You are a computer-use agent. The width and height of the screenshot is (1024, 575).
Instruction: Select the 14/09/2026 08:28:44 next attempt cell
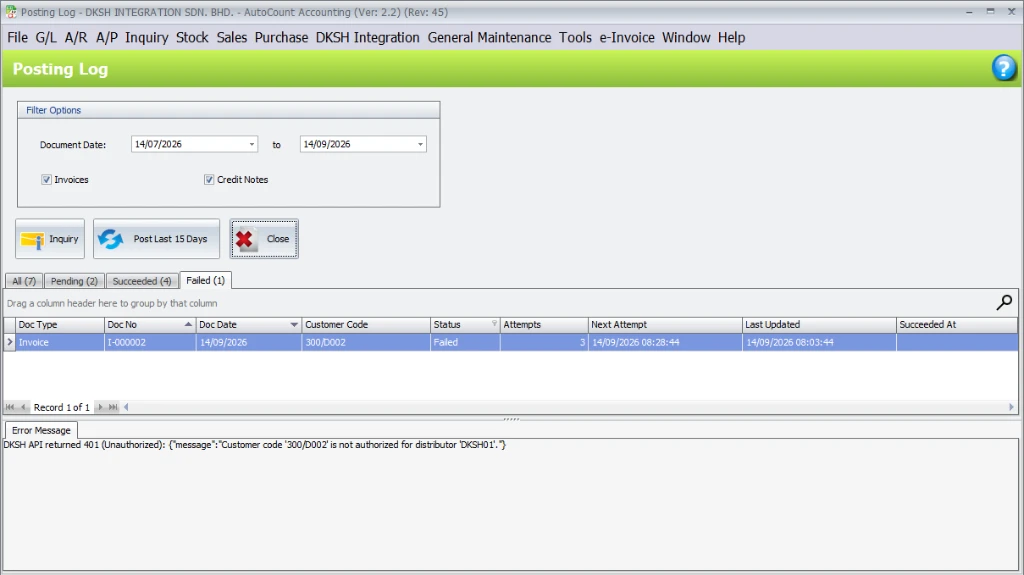pos(665,342)
